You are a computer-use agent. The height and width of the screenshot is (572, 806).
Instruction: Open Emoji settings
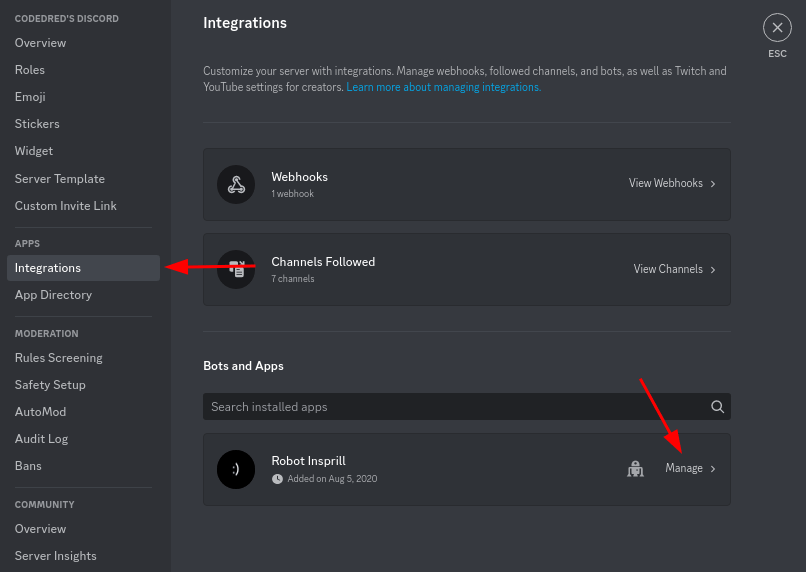click(30, 97)
